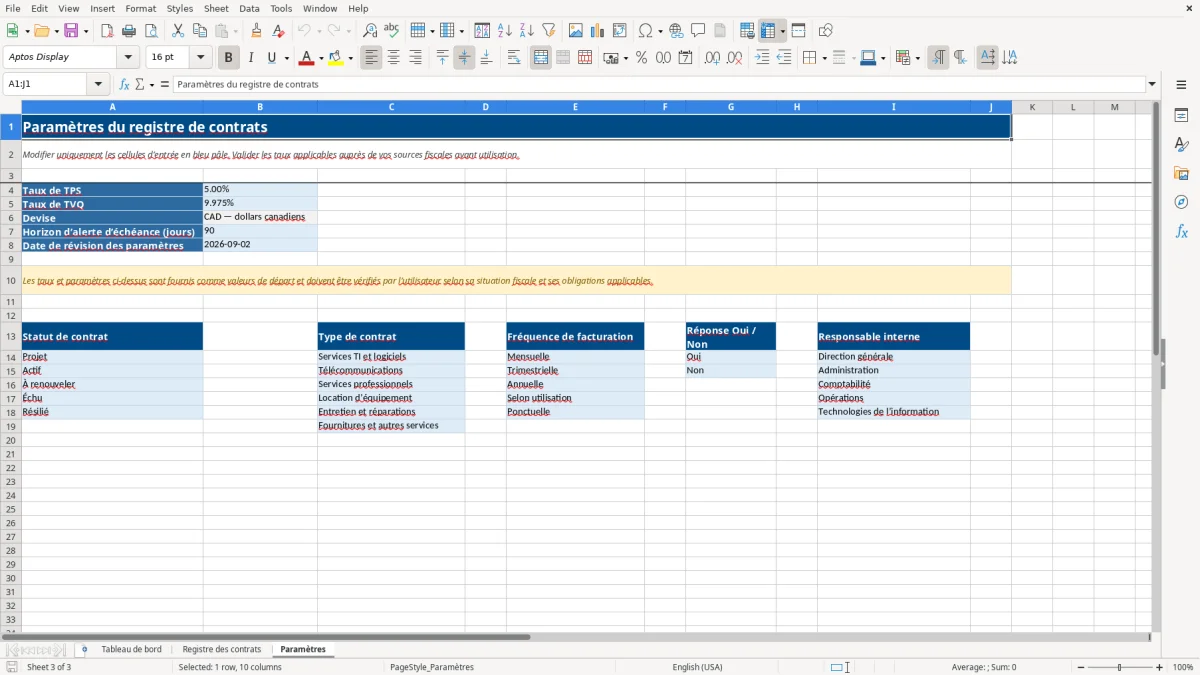Sort descending Z to A

527,31
